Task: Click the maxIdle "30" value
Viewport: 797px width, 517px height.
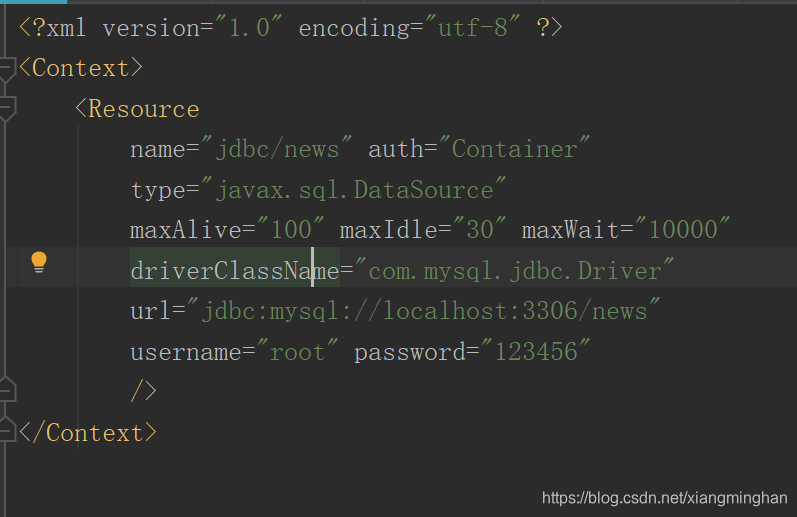Action: pyautogui.click(x=479, y=229)
